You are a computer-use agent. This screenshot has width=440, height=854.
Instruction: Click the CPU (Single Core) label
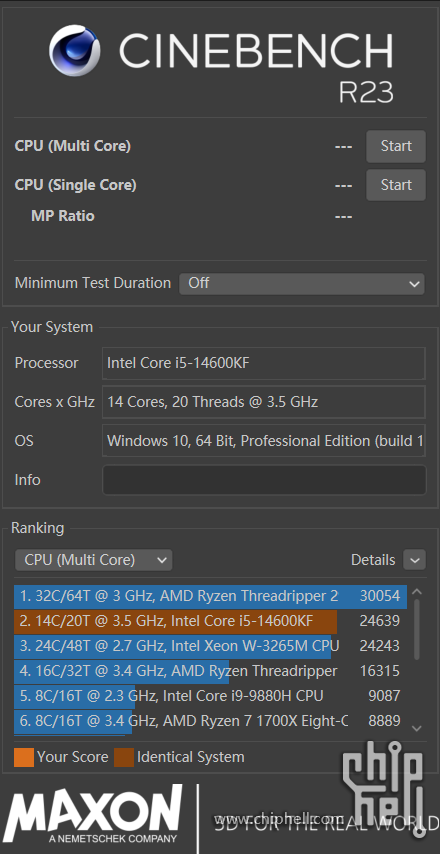[75, 185]
